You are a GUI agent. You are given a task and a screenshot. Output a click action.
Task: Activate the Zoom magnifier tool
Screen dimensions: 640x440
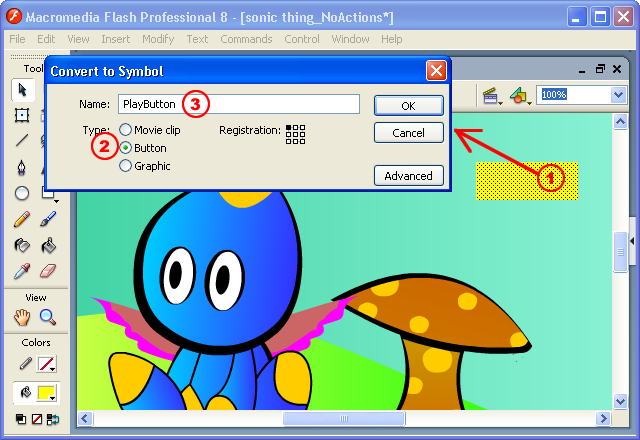[x=47, y=317]
